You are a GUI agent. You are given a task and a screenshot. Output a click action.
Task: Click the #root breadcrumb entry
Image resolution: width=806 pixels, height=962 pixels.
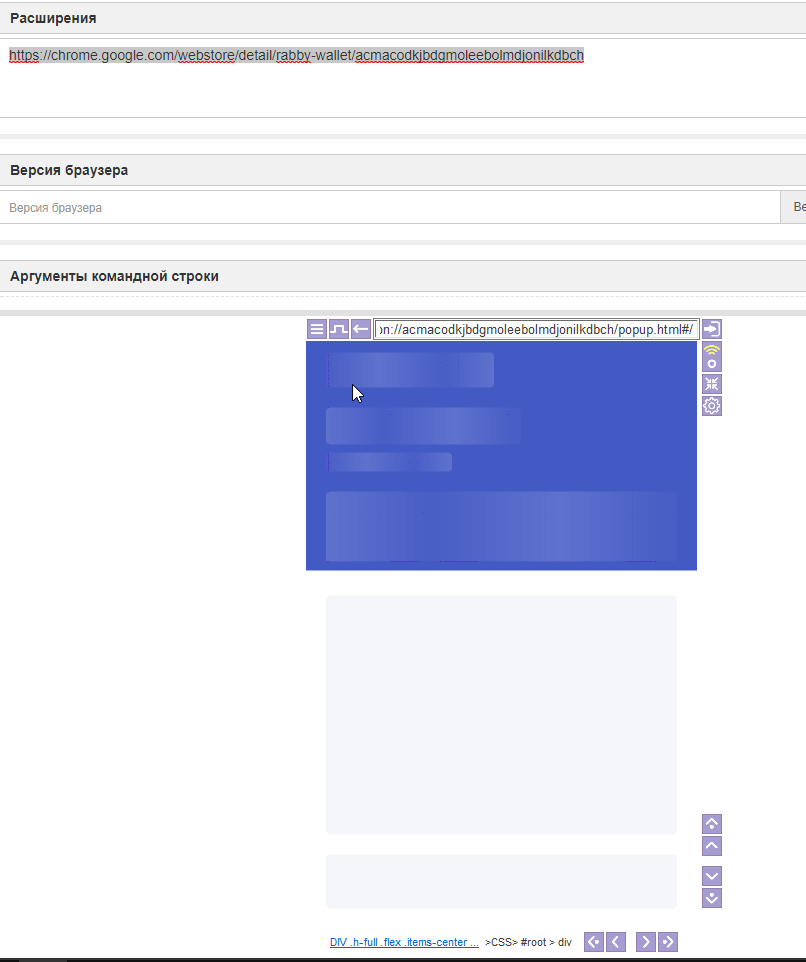point(532,941)
